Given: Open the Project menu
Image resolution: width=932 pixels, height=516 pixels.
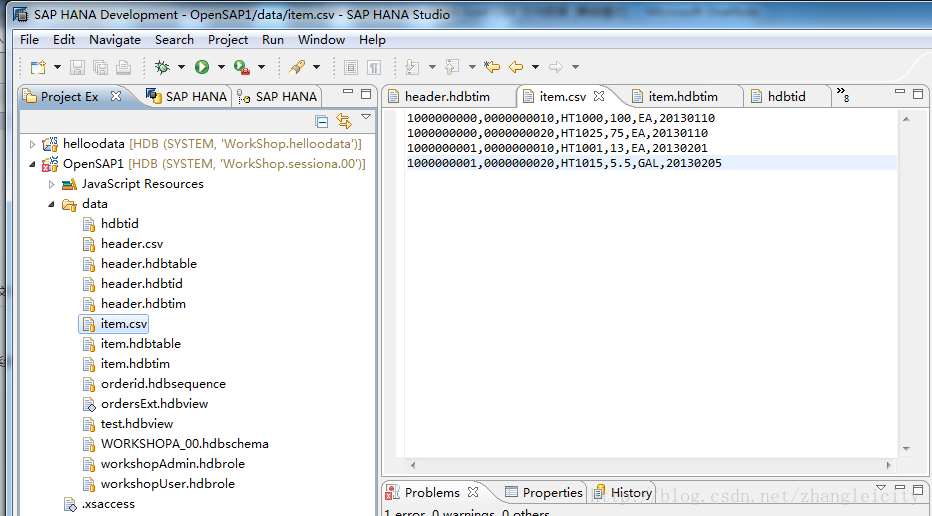Looking at the screenshot, I should point(228,40).
